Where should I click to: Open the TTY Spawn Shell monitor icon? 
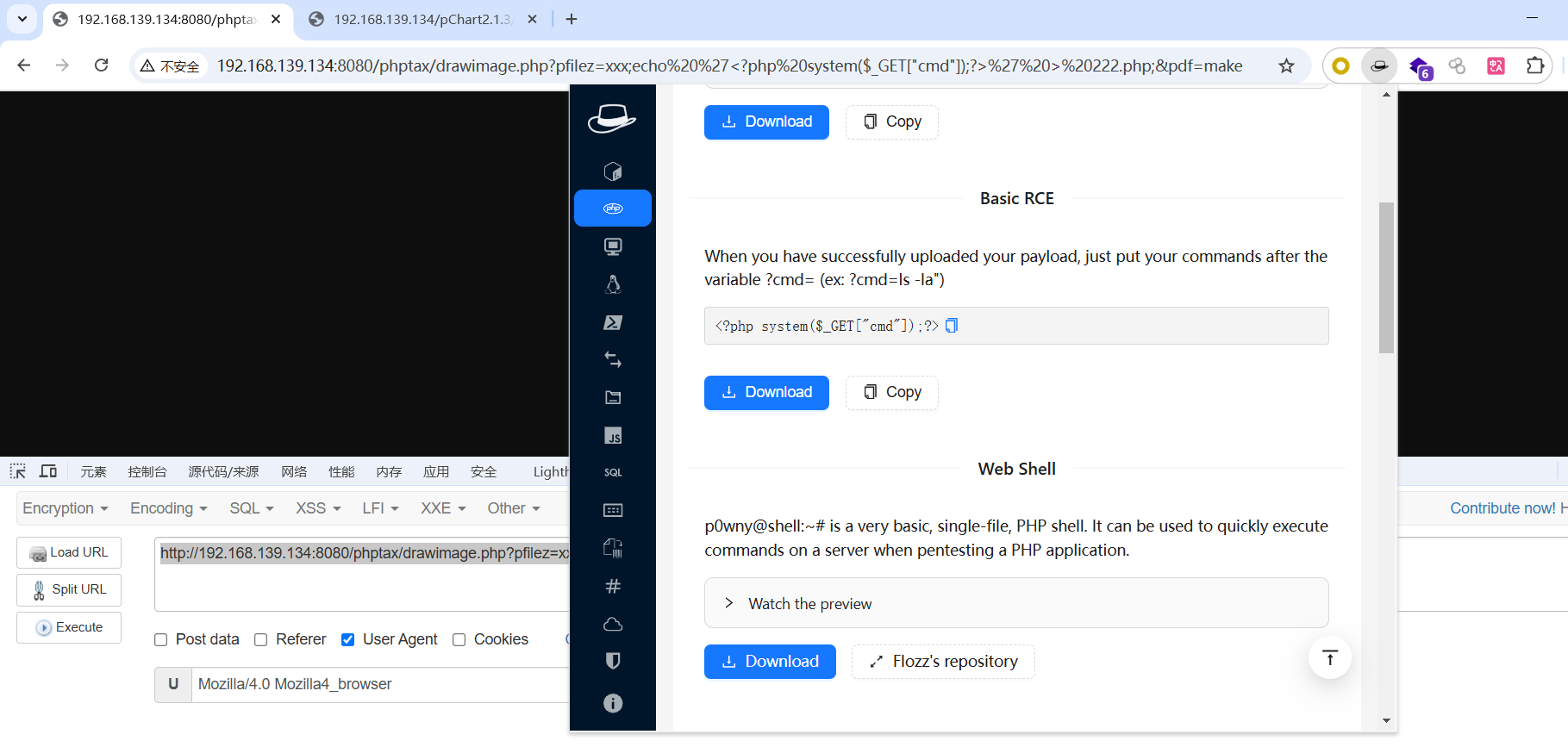(x=613, y=246)
